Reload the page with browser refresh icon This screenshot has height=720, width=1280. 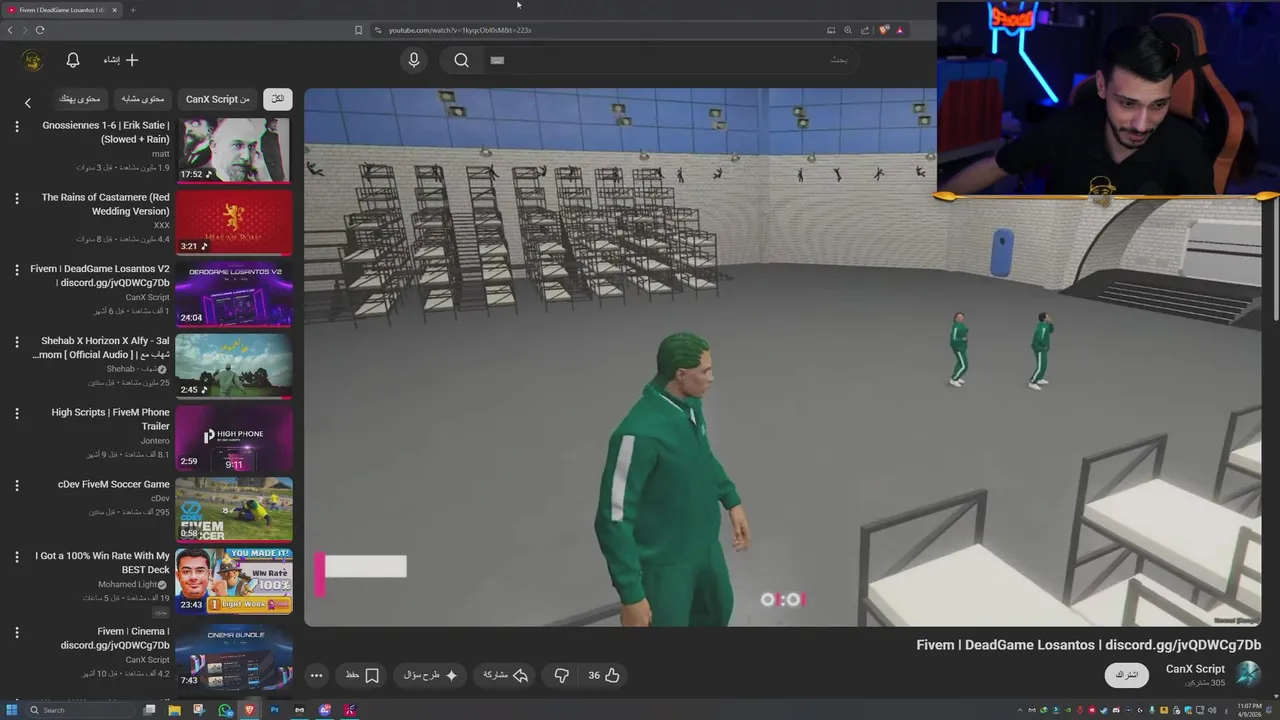[x=42, y=30]
